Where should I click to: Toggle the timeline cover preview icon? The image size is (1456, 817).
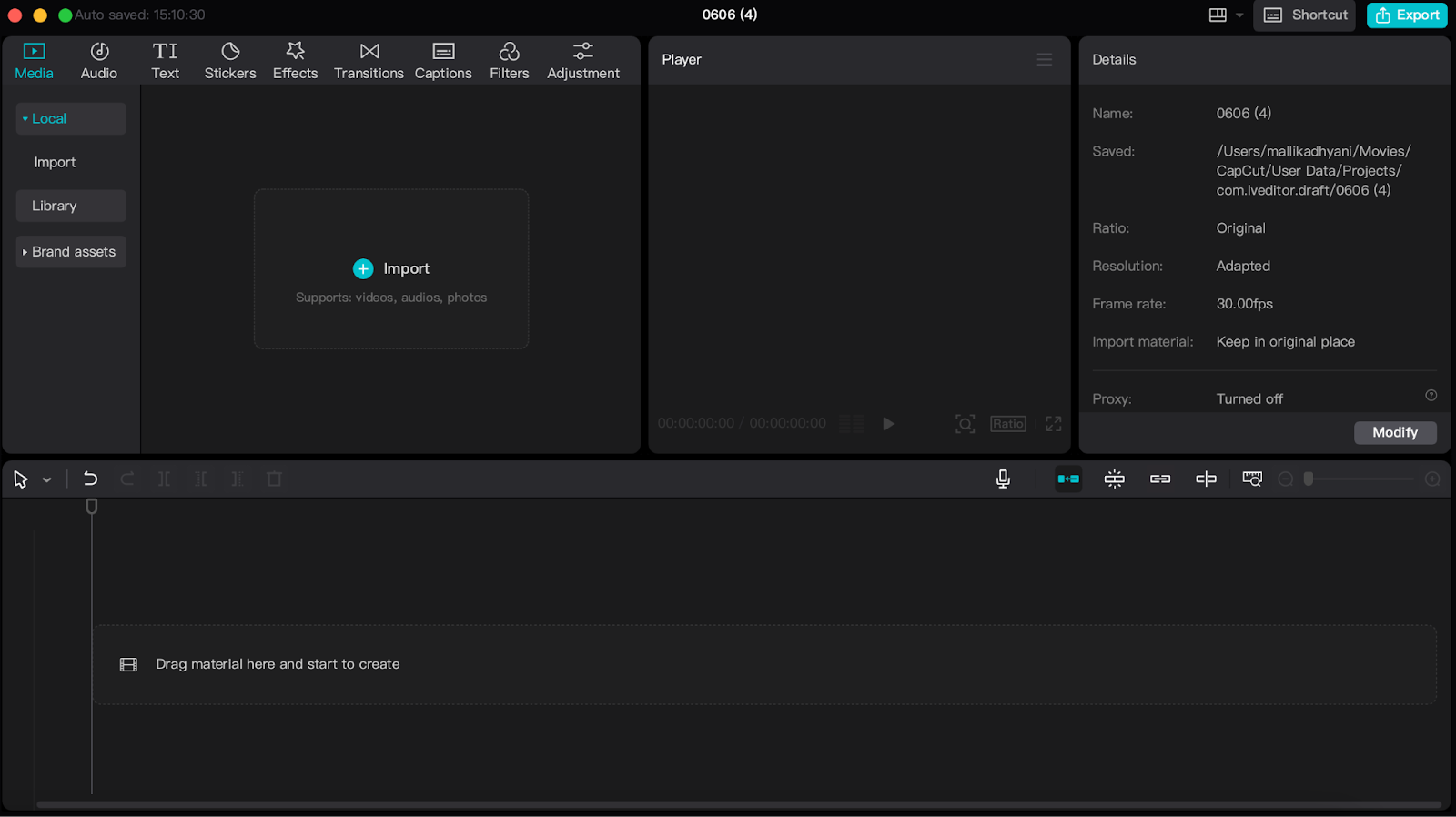[1252, 479]
